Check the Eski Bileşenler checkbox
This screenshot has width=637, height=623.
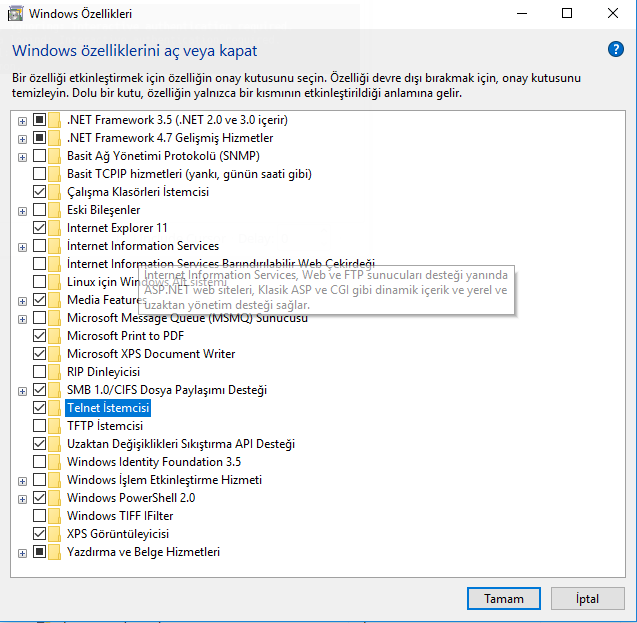tap(39, 210)
